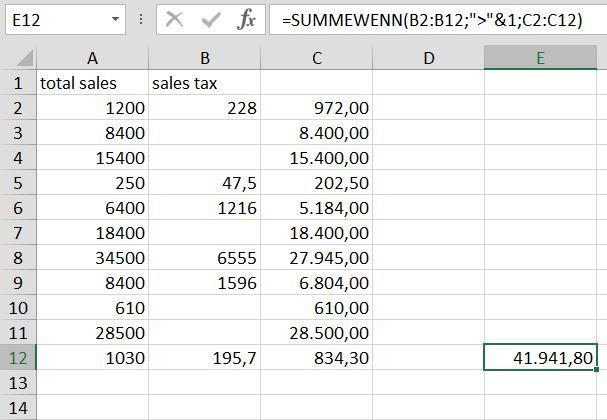This screenshot has width=607, height=420.
Task: Click the Select All corner triangle
Action: [26, 58]
